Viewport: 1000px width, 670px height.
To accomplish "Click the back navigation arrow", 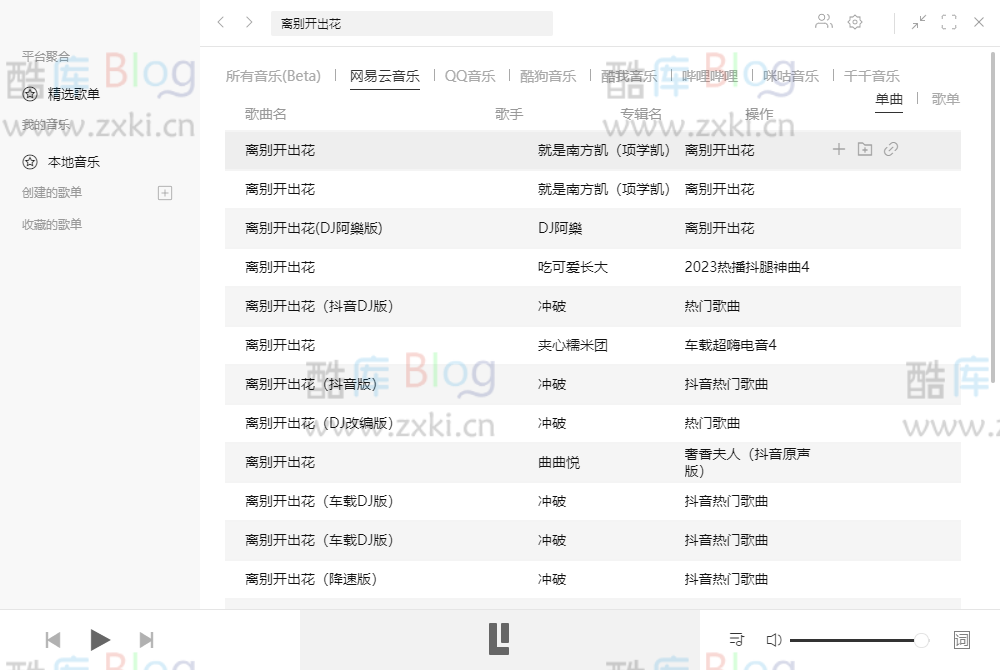I will pyautogui.click(x=221, y=22).
